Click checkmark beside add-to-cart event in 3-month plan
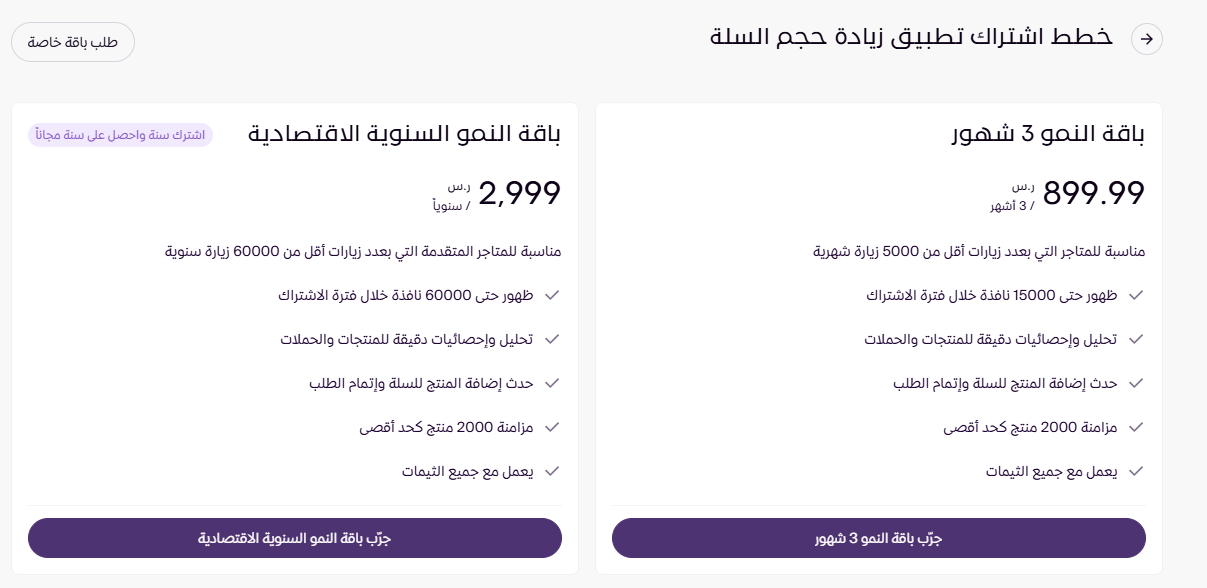This screenshot has width=1207, height=588. [x=1135, y=384]
